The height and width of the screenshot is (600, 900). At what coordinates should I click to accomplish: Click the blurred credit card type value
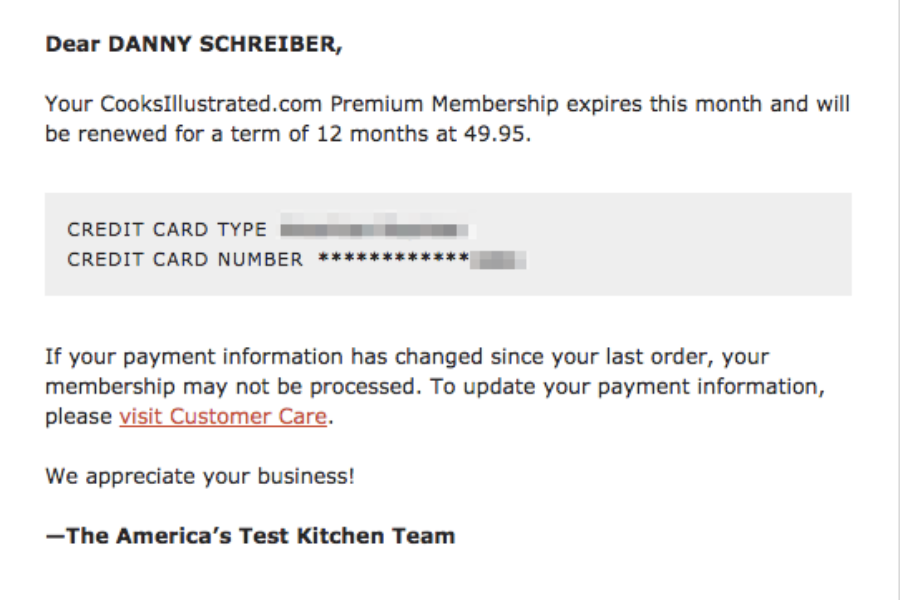coord(374,230)
